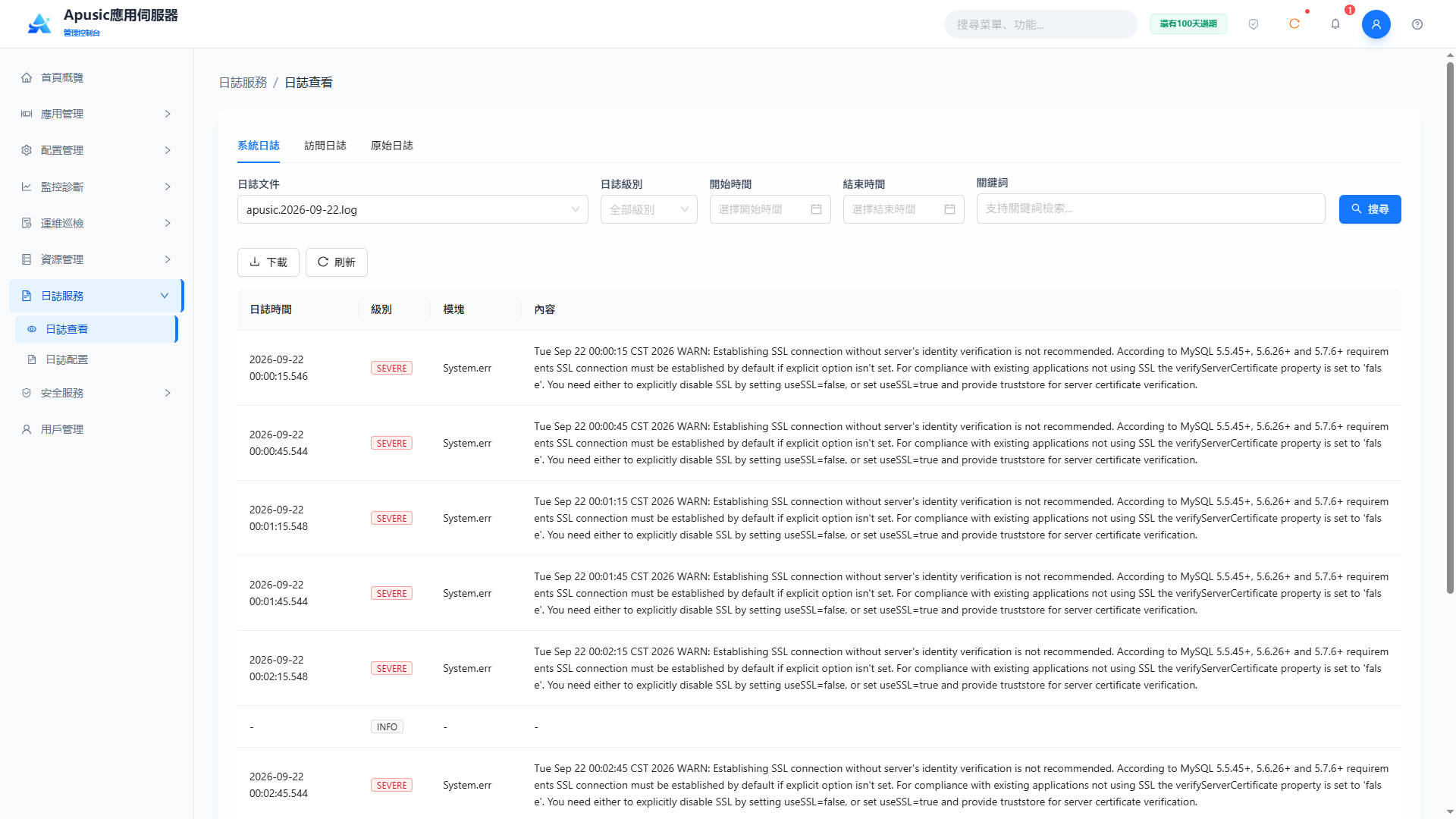The width and height of the screenshot is (1456, 819).
Task: Click the 下載 download button
Action: click(x=268, y=262)
